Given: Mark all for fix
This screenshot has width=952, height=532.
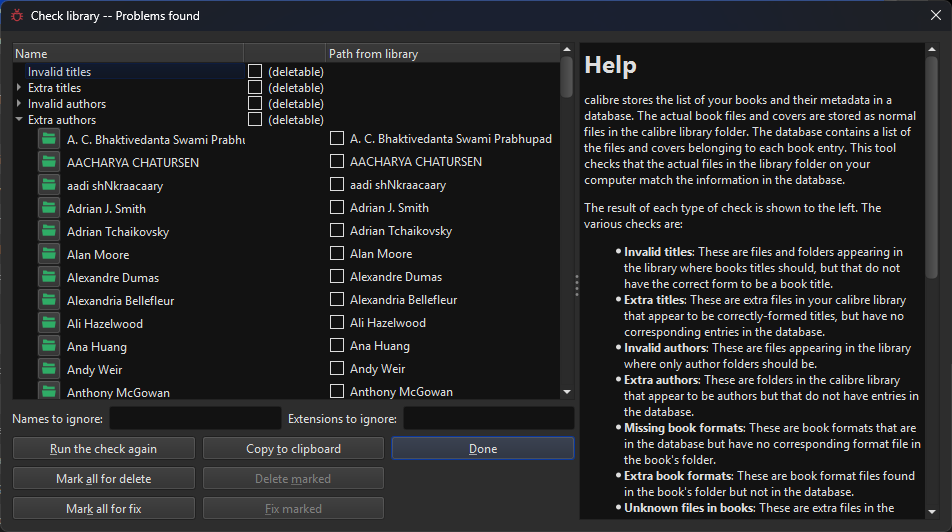Looking at the screenshot, I should pyautogui.click(x=104, y=509).
